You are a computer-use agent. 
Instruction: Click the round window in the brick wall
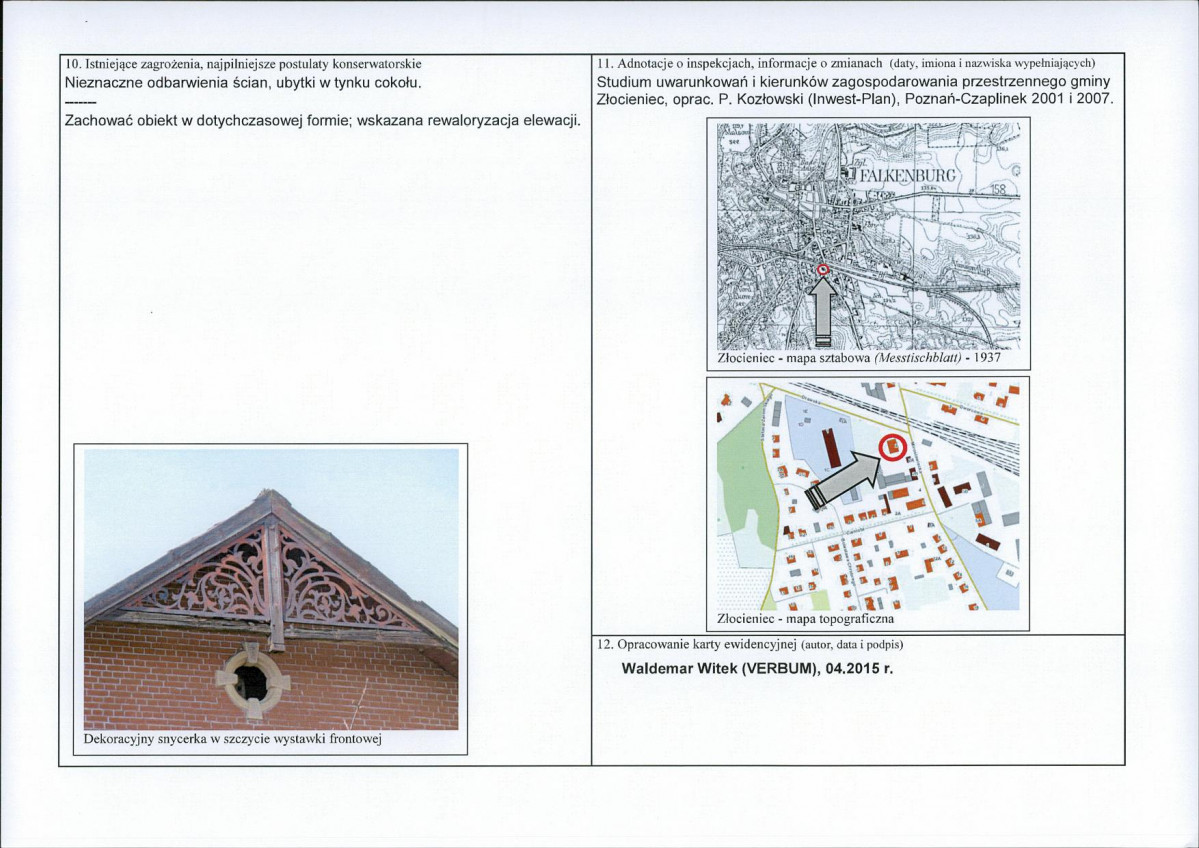coord(251,681)
